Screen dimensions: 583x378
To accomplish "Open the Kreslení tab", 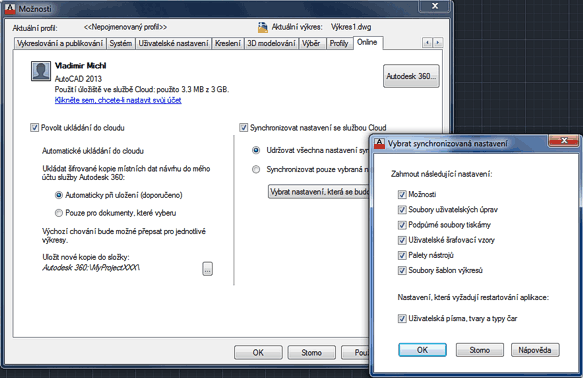I will point(228,43).
